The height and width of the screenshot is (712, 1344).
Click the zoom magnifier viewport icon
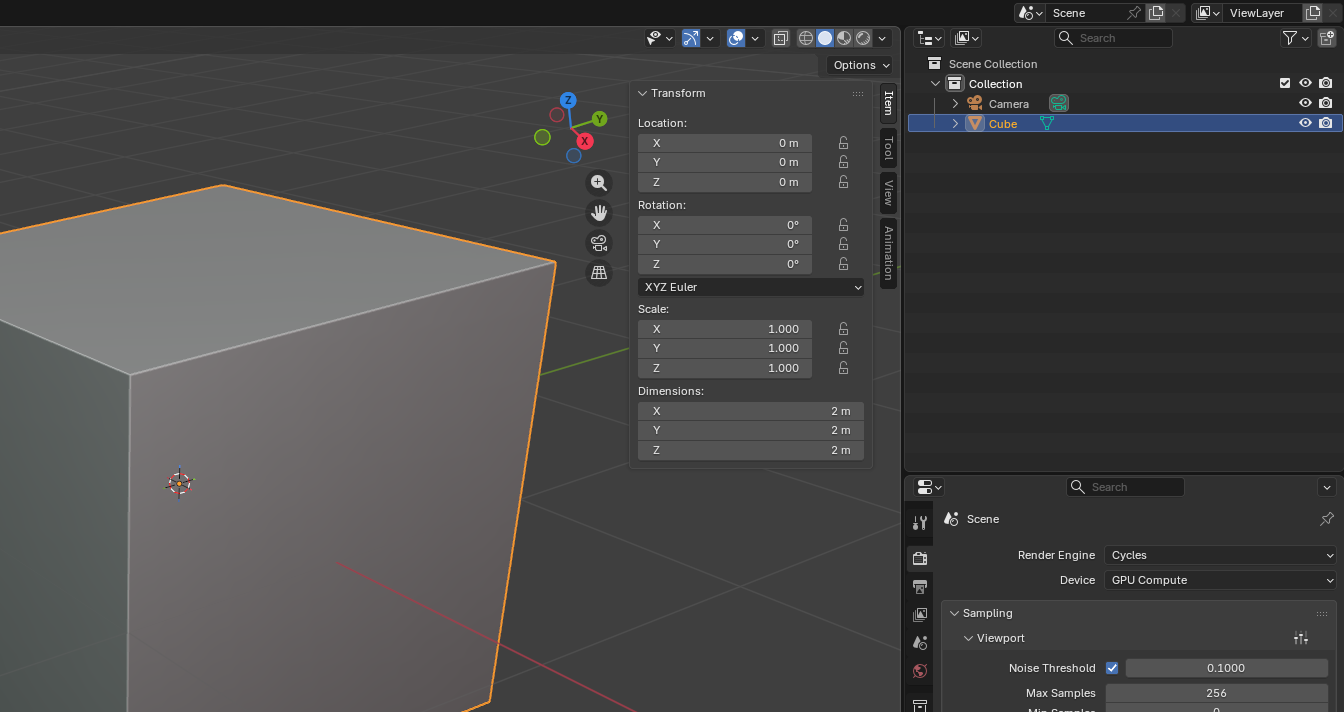599,183
